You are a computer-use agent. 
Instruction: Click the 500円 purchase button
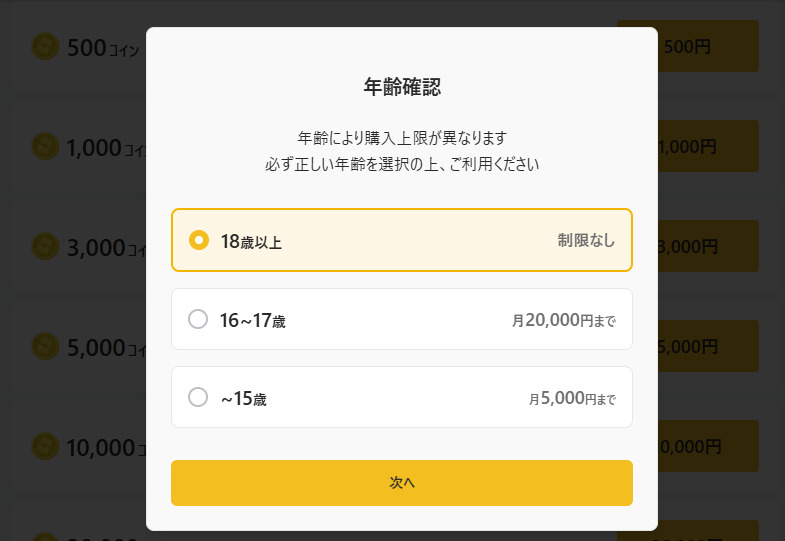[709, 46]
